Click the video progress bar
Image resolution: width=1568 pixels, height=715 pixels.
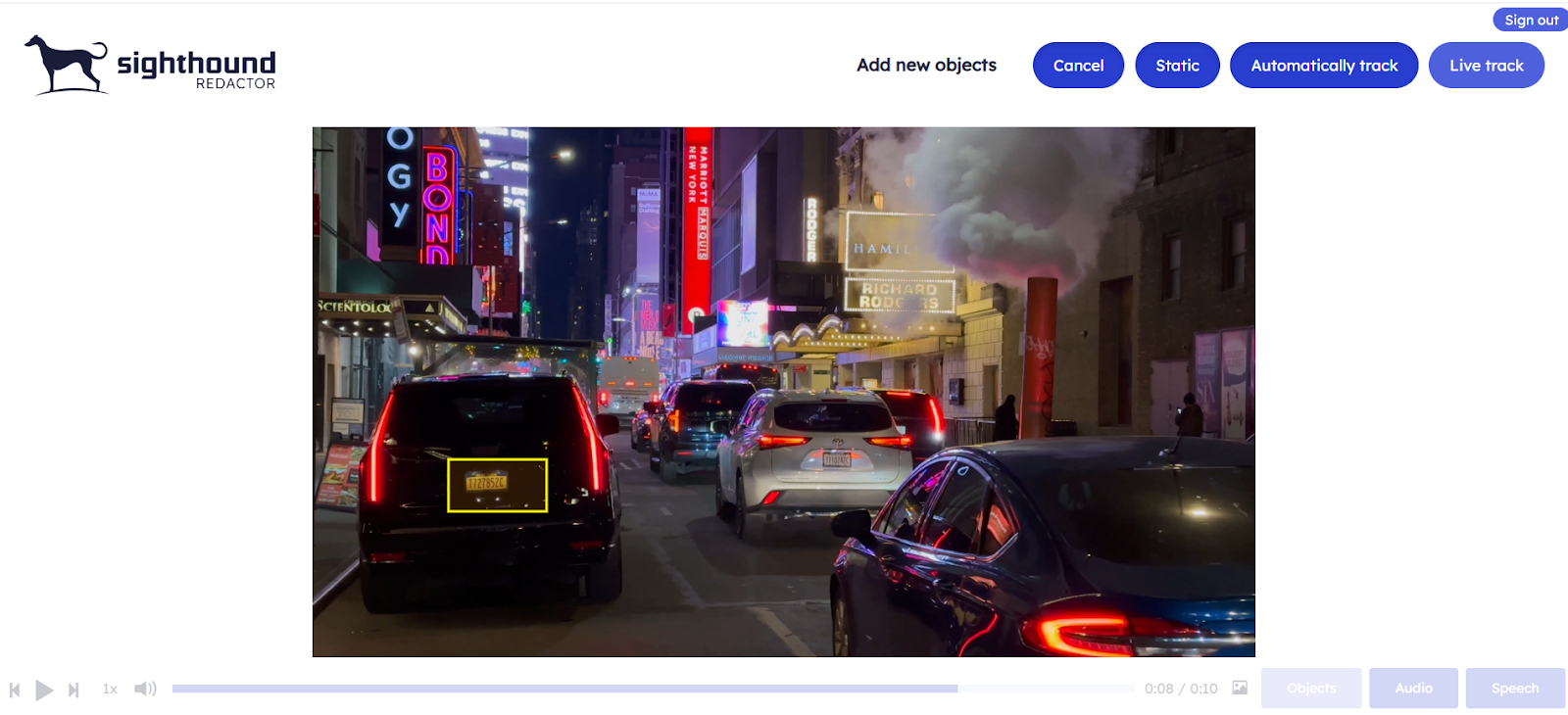(x=653, y=689)
